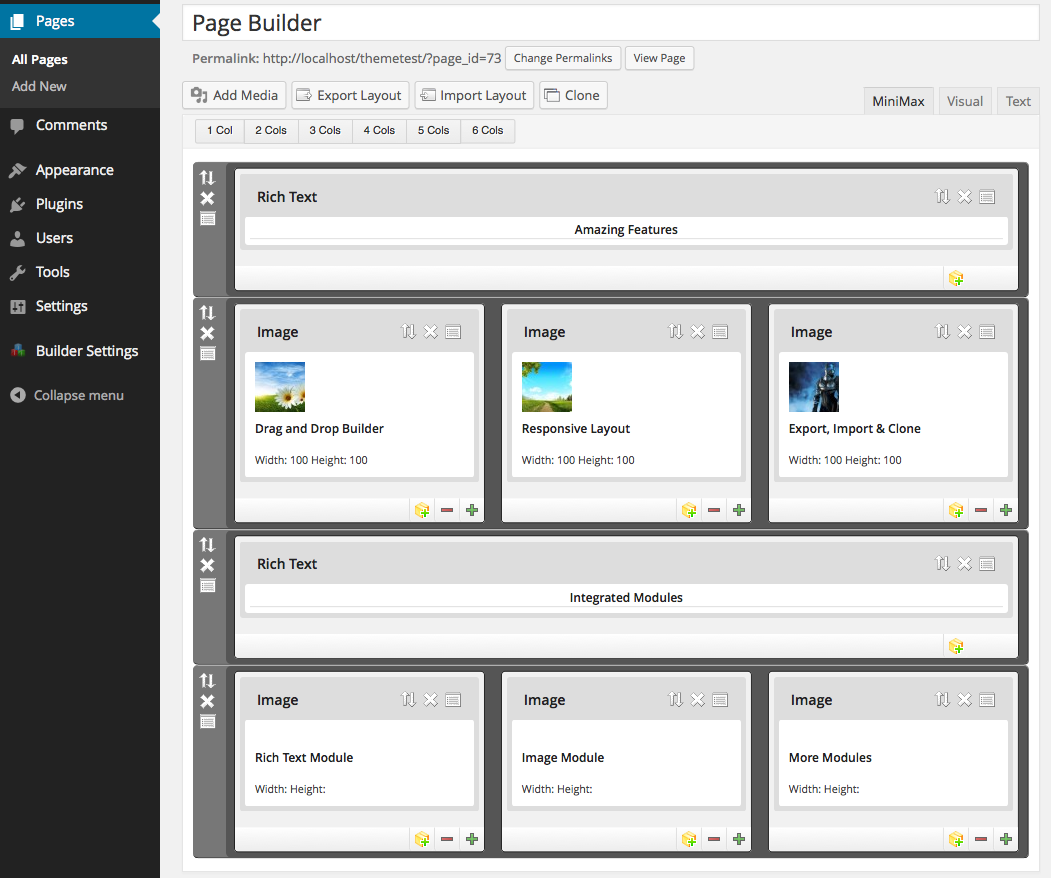The height and width of the screenshot is (878, 1051).
Task: Click the Export Layout button
Action: point(350,95)
